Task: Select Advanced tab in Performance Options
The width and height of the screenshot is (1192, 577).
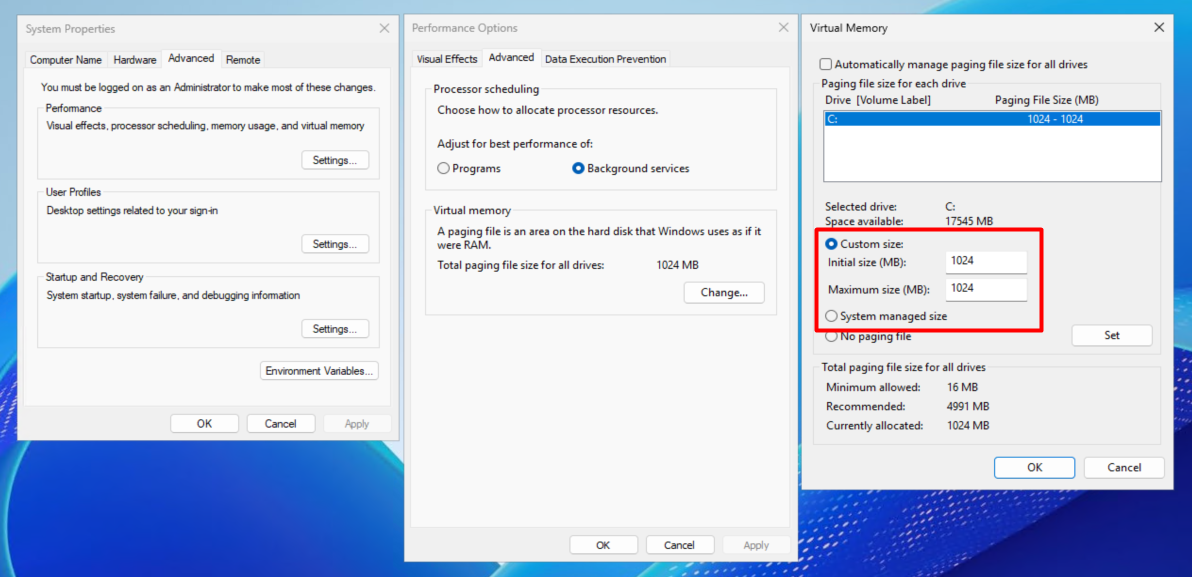Action: (x=512, y=58)
